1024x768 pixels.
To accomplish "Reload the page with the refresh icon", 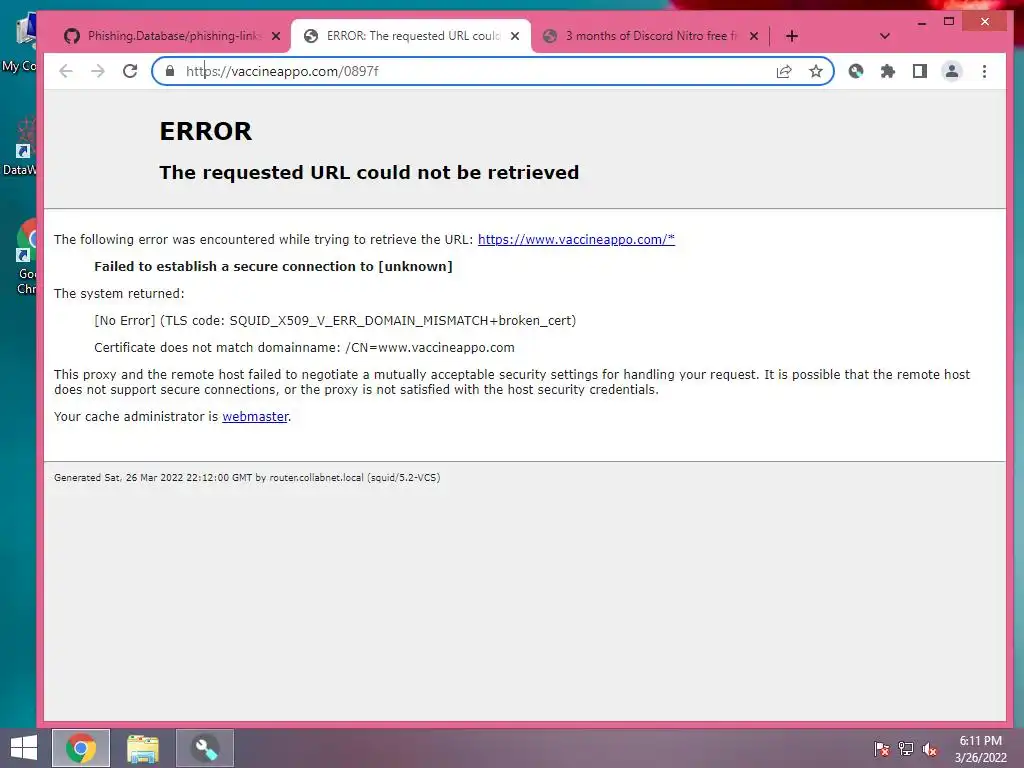I will point(130,71).
